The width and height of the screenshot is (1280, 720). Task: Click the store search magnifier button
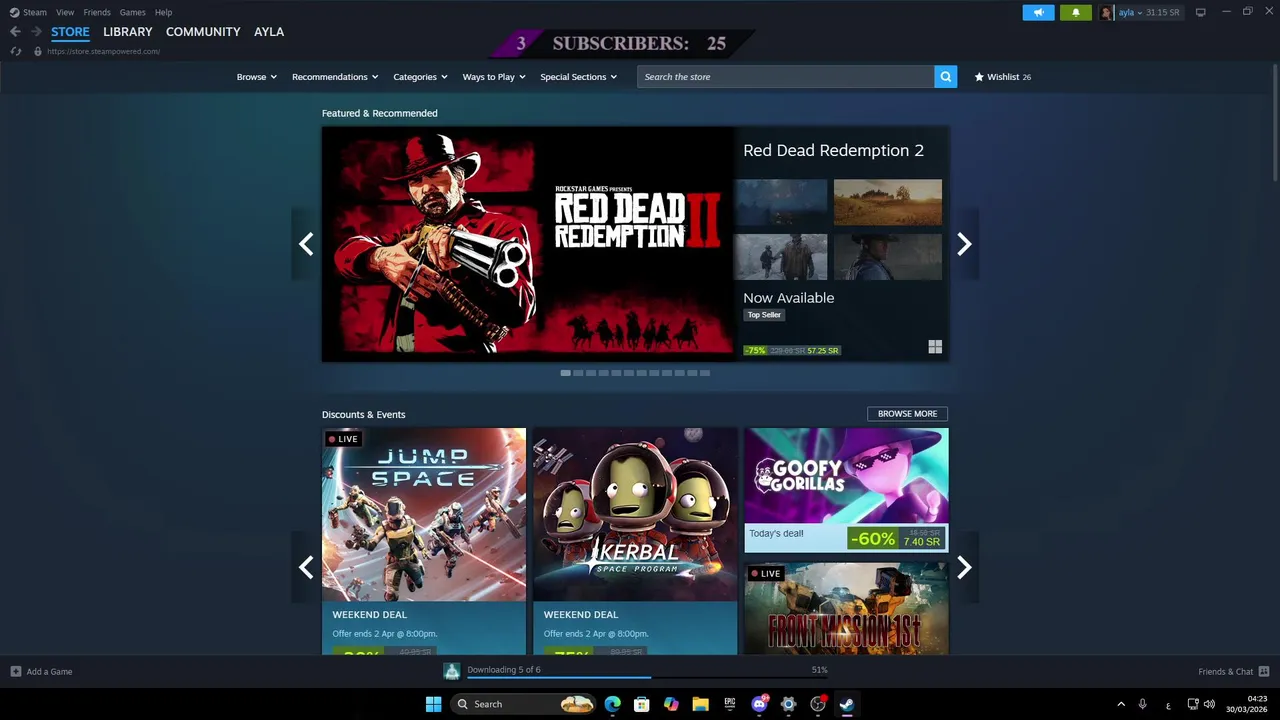coord(945,77)
